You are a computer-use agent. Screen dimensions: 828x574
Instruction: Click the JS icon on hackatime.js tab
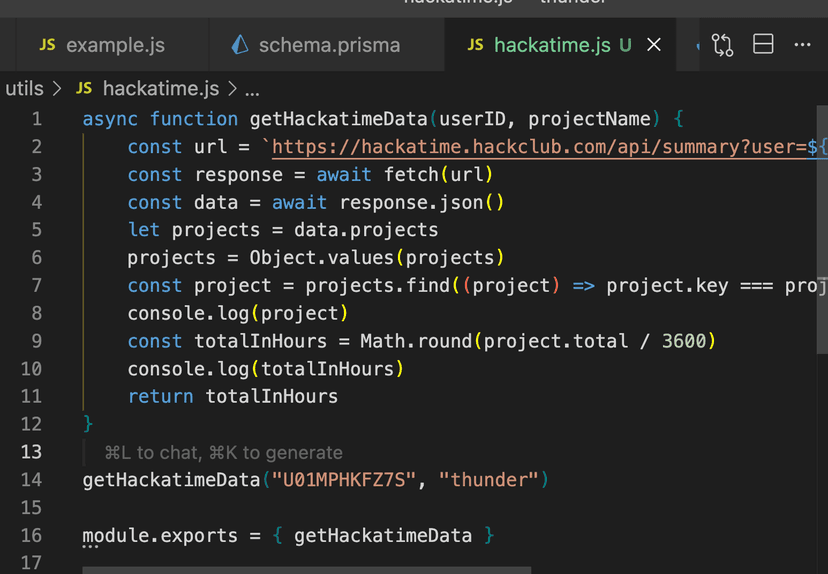pyautogui.click(x=476, y=45)
